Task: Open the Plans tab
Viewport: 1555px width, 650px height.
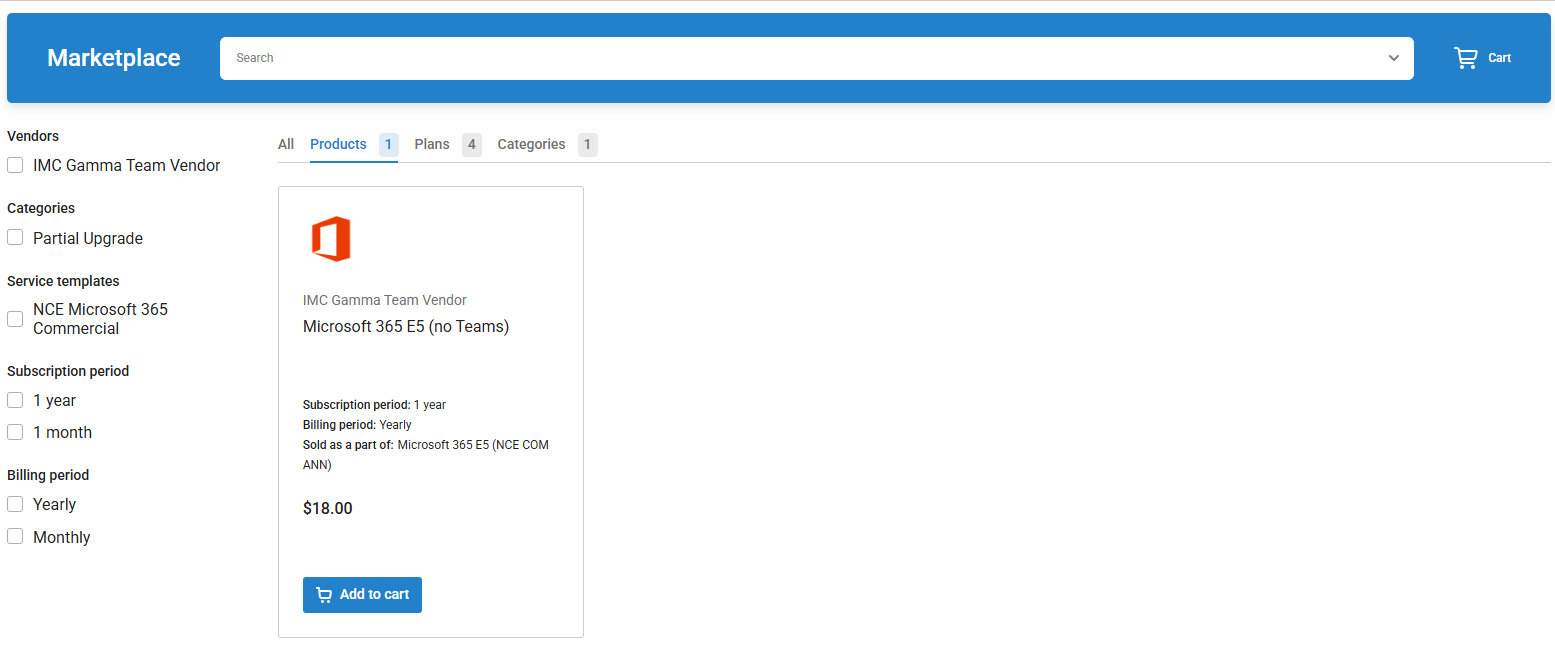Action: (x=432, y=144)
